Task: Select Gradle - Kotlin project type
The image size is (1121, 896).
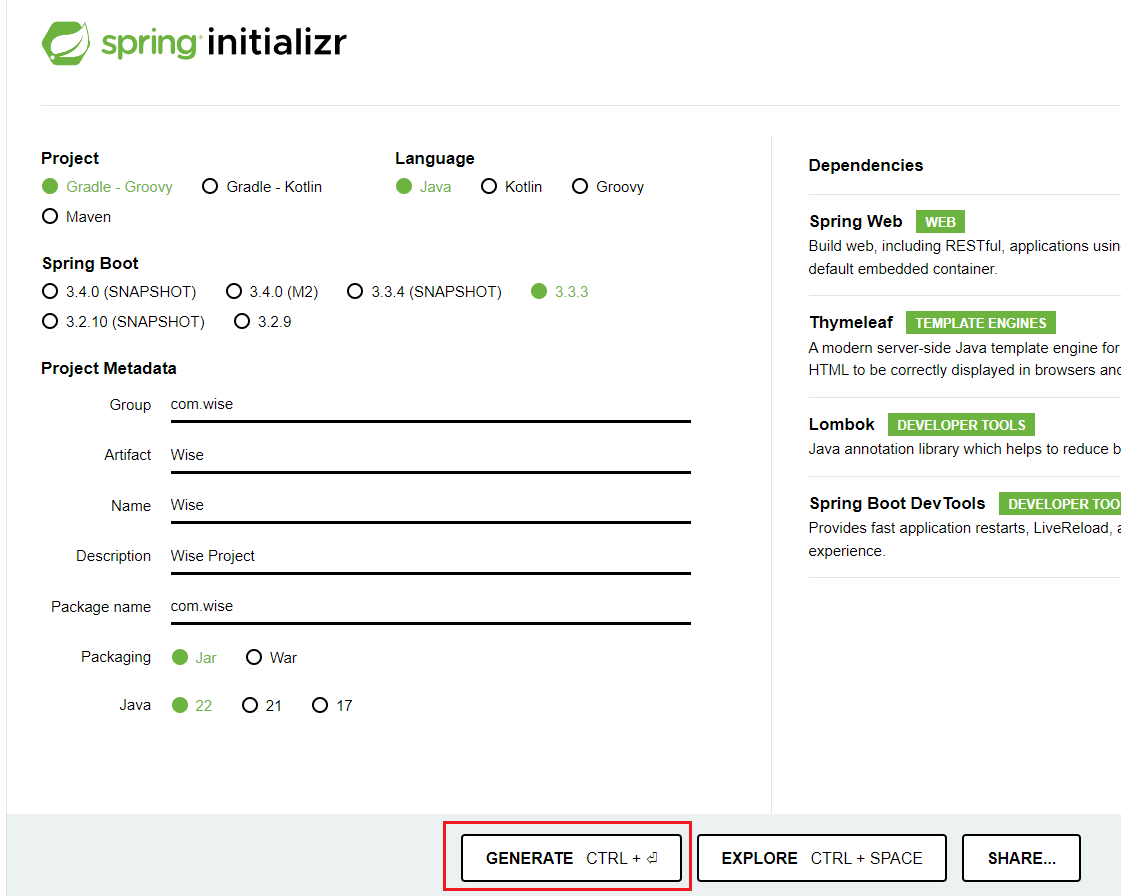Action: tap(210, 187)
